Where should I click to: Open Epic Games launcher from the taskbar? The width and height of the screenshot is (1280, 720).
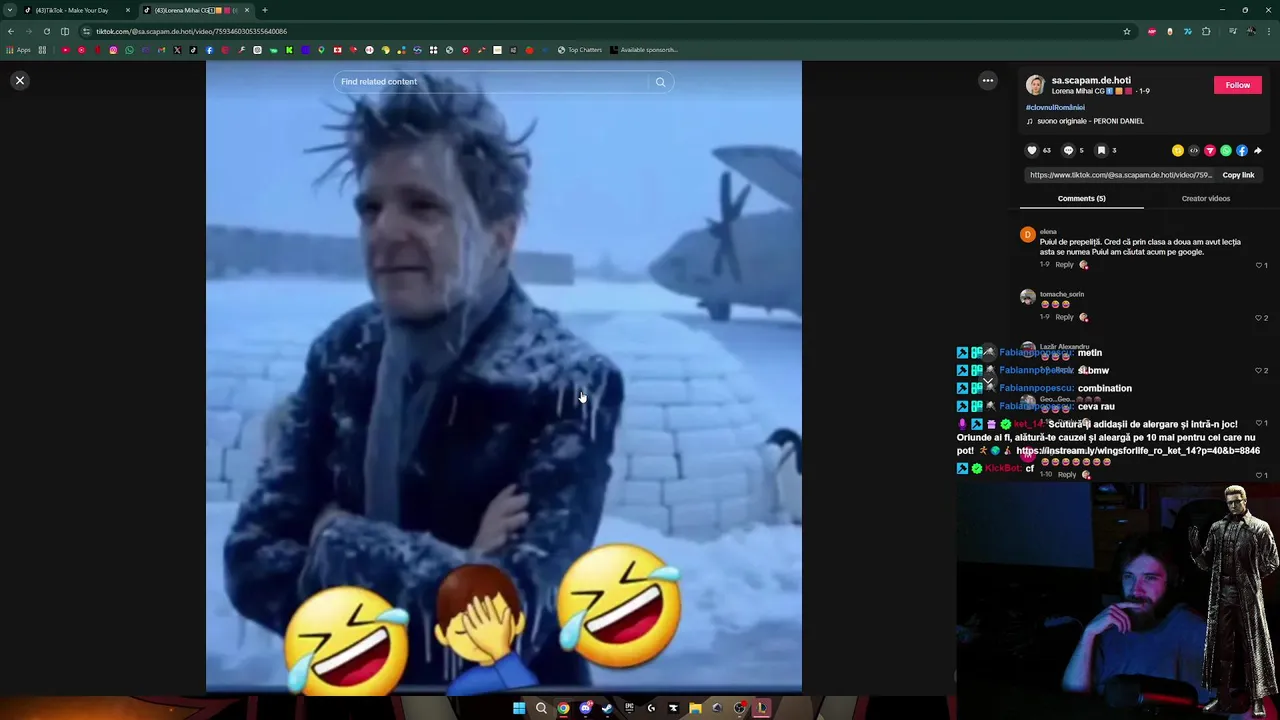point(629,708)
